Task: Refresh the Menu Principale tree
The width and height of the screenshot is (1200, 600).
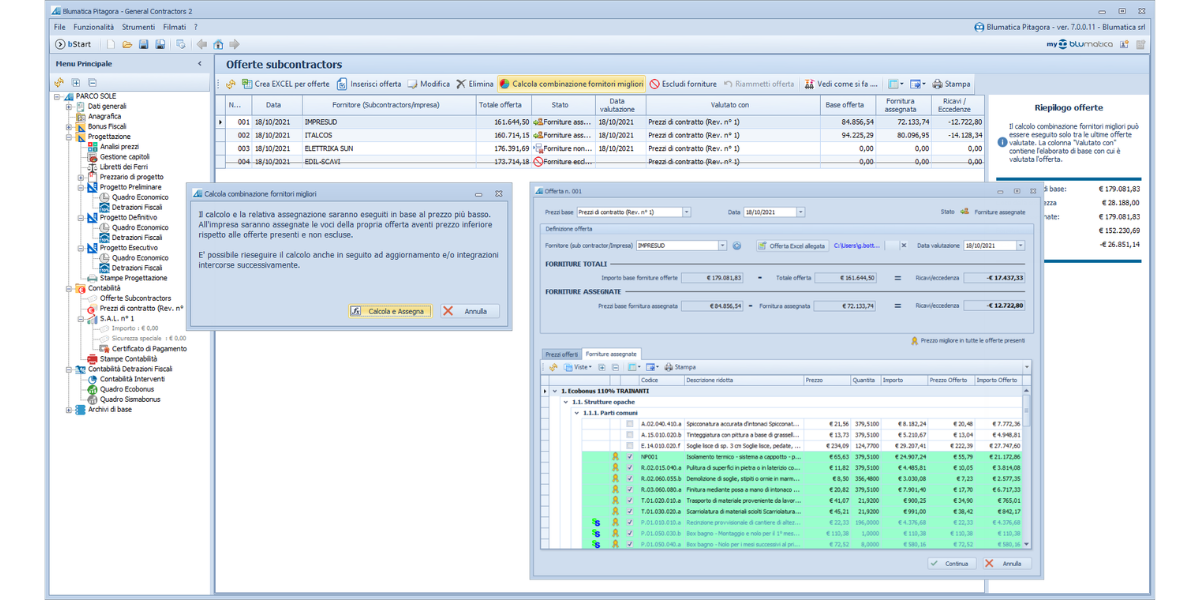Action: (x=60, y=82)
